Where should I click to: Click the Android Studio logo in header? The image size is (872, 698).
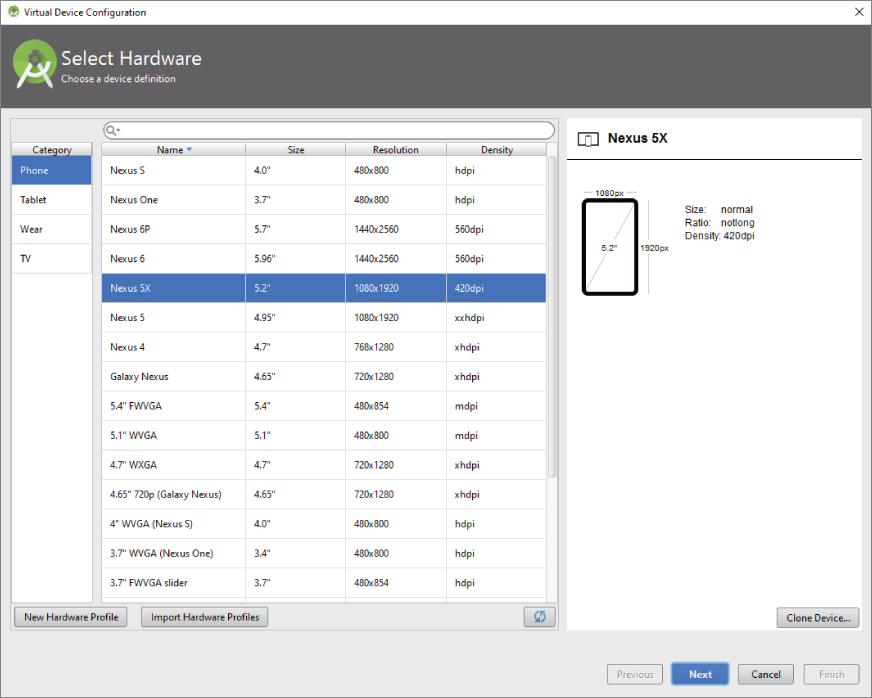pos(34,66)
